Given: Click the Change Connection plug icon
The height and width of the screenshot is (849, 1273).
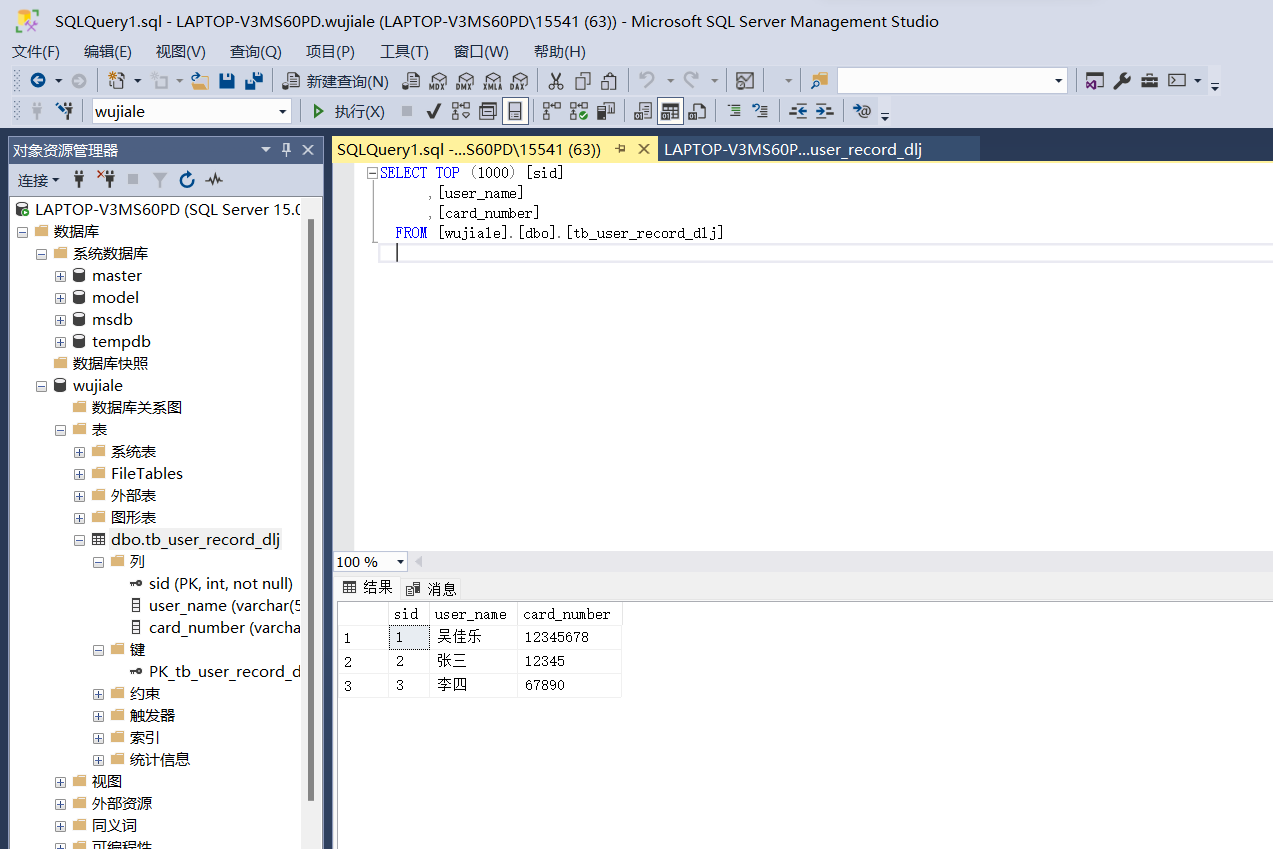Looking at the screenshot, I should click(64, 111).
